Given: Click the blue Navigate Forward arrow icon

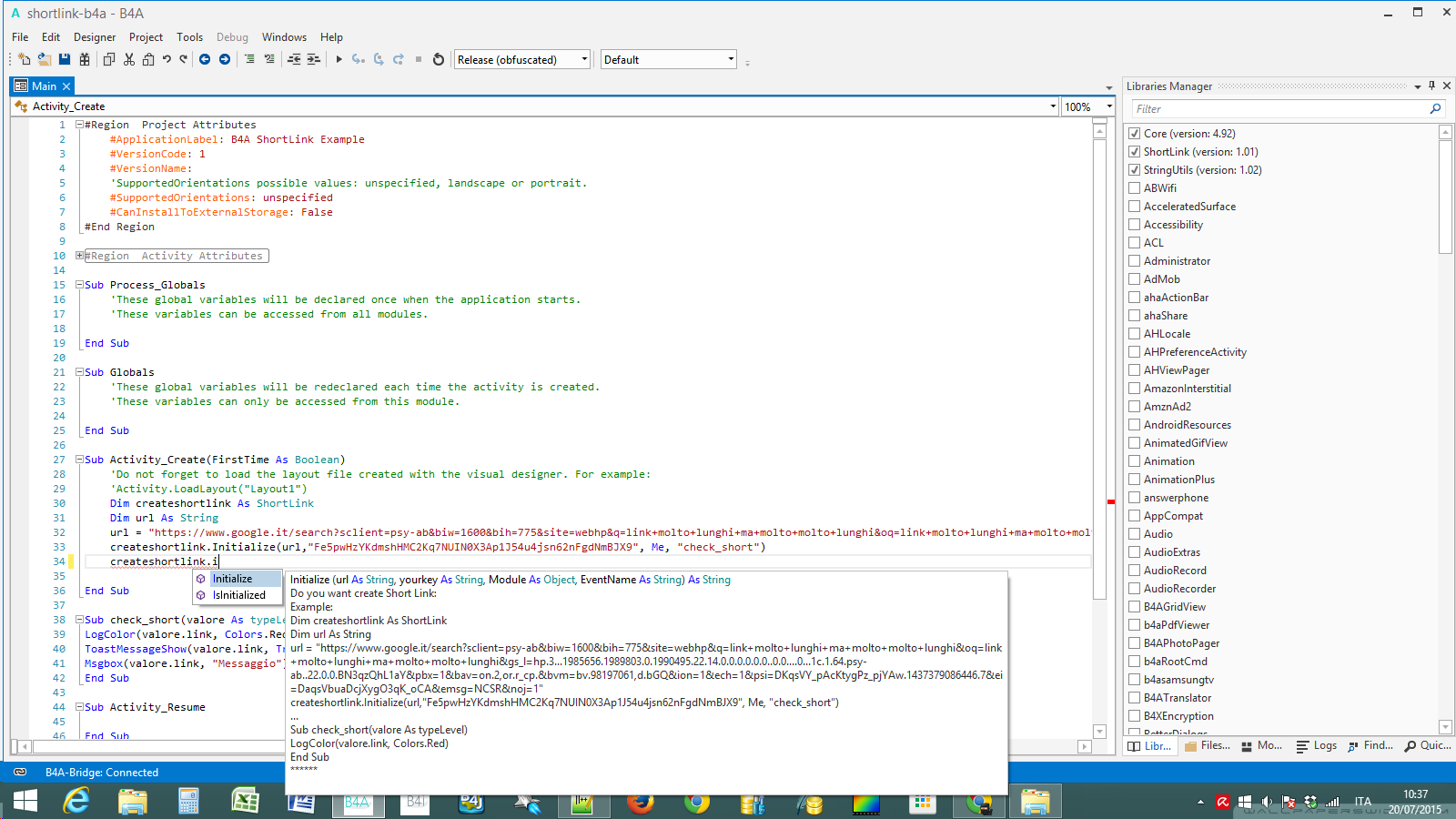Looking at the screenshot, I should tap(225, 58).
